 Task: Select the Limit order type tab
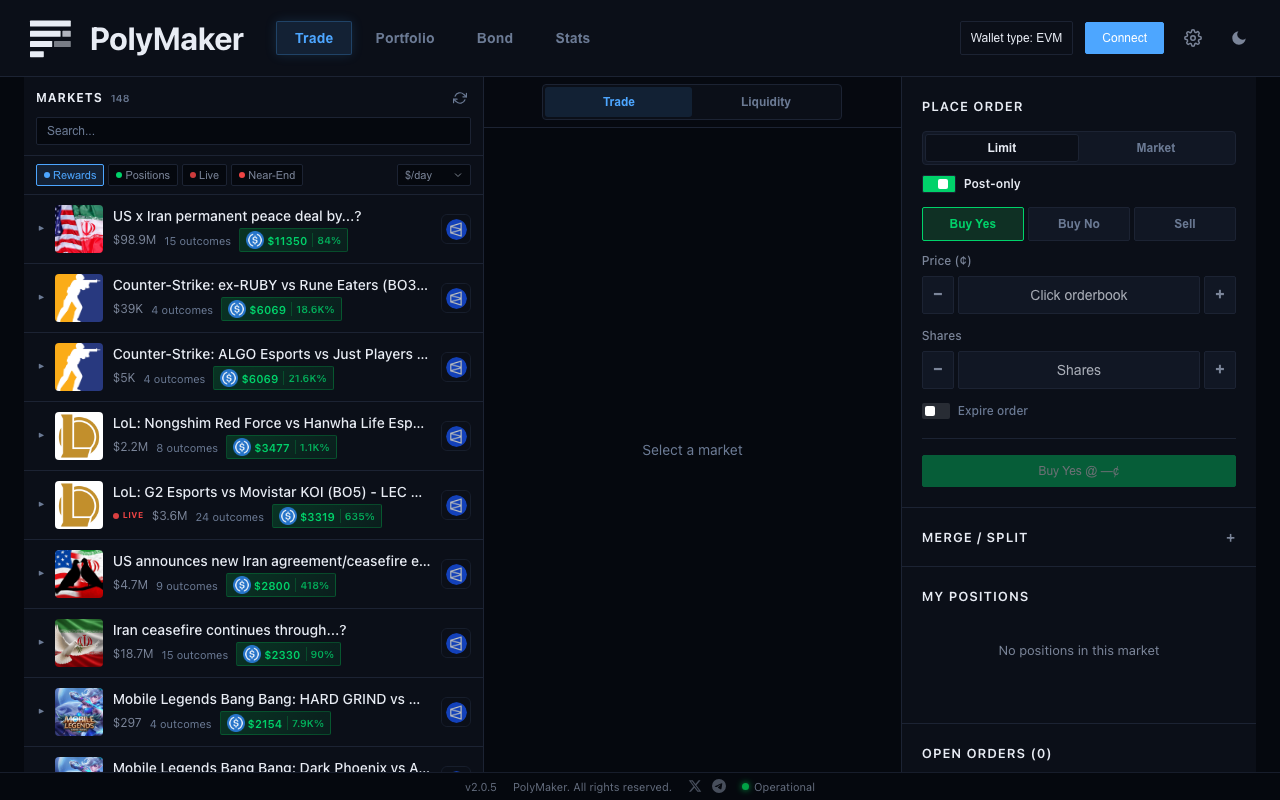point(1002,148)
